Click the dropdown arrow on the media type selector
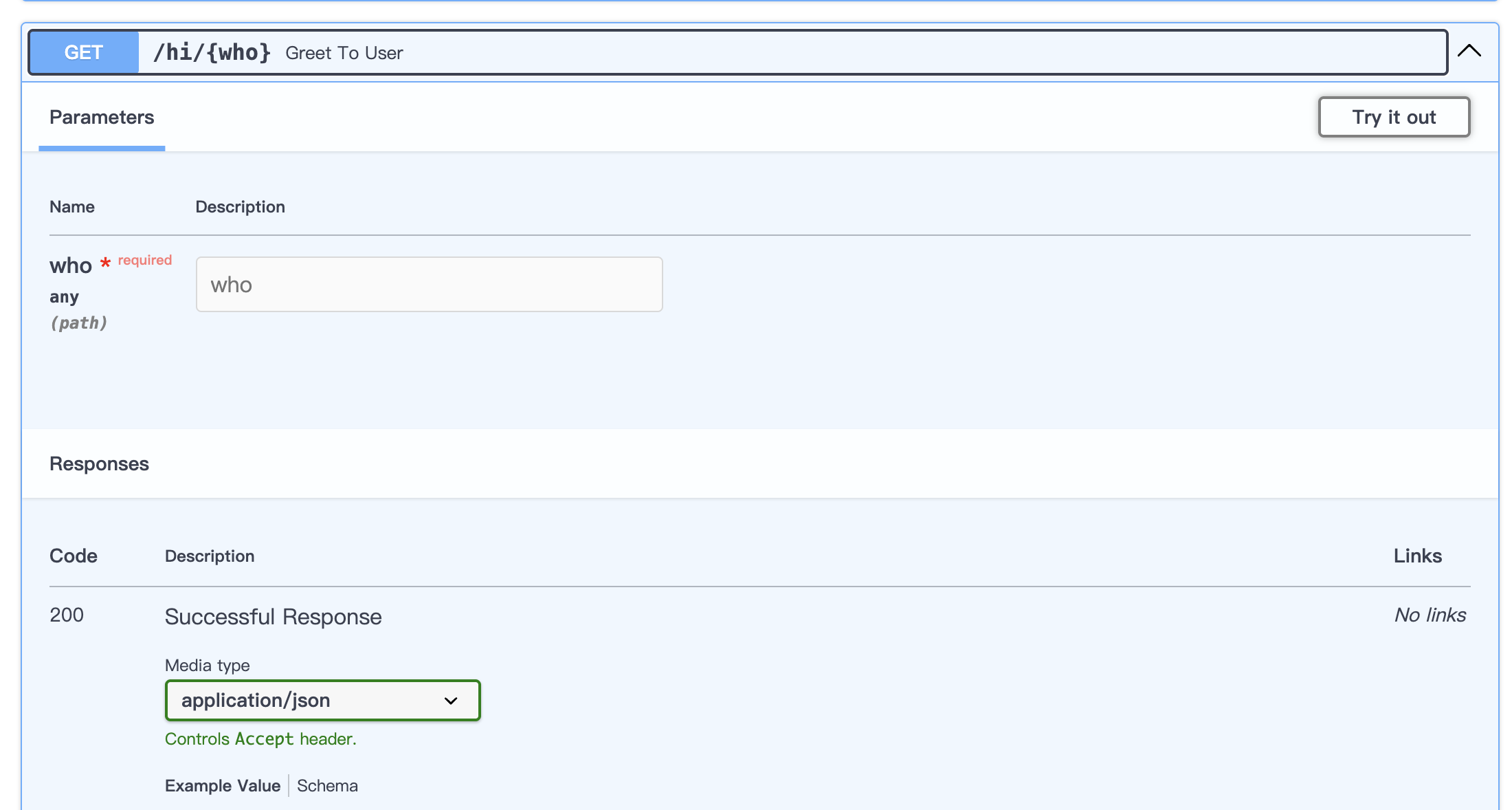This screenshot has width=1512, height=810. [450, 700]
